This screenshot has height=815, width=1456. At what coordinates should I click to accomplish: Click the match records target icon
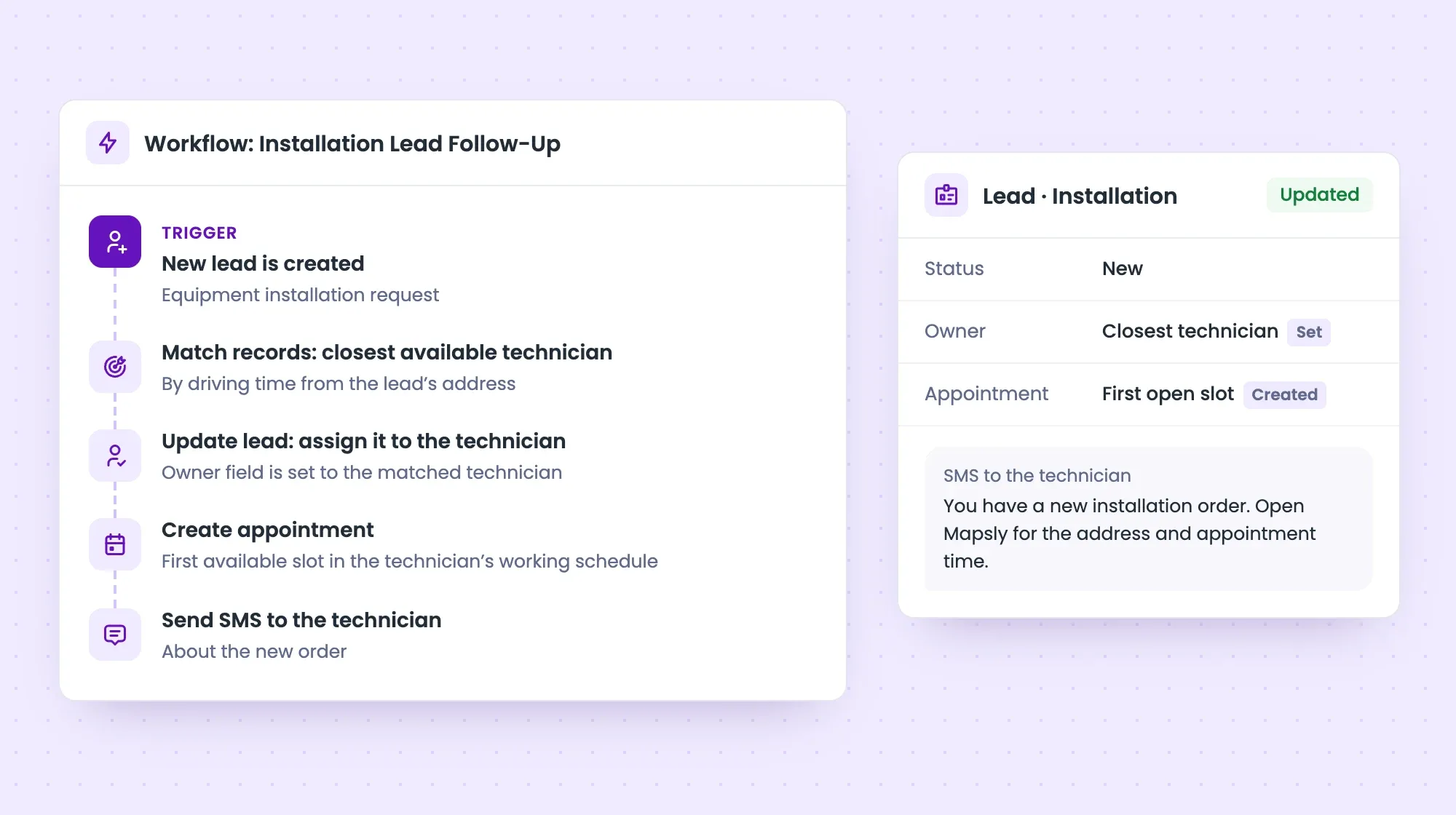115,367
